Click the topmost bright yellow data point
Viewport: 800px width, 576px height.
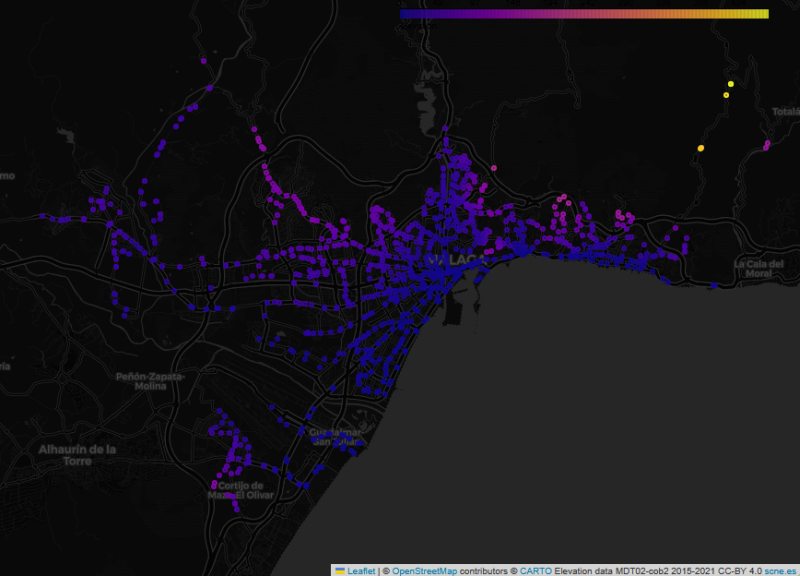coord(731,84)
